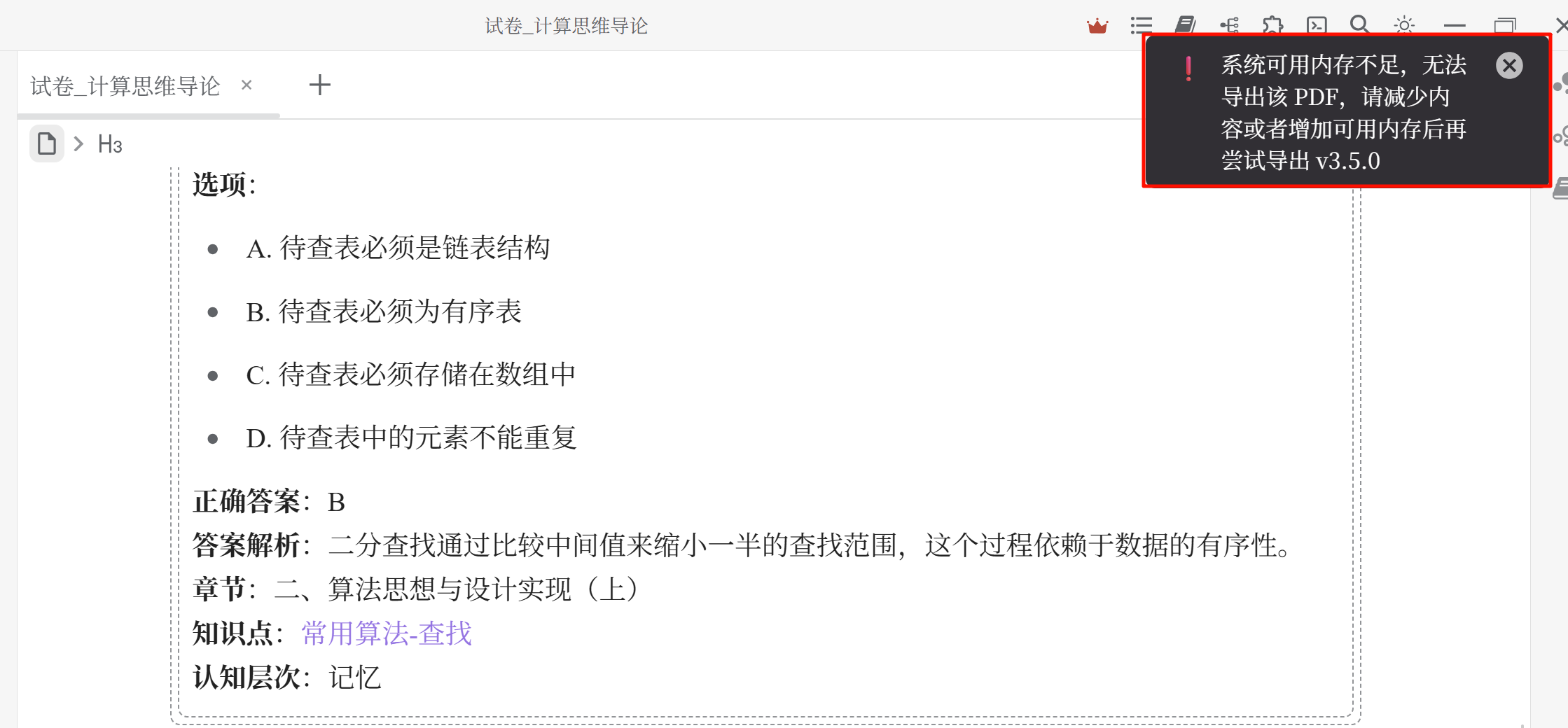This screenshot has height=728, width=1568.
Task: Expand the breadcrumb chevron before H3
Action: pos(78,144)
